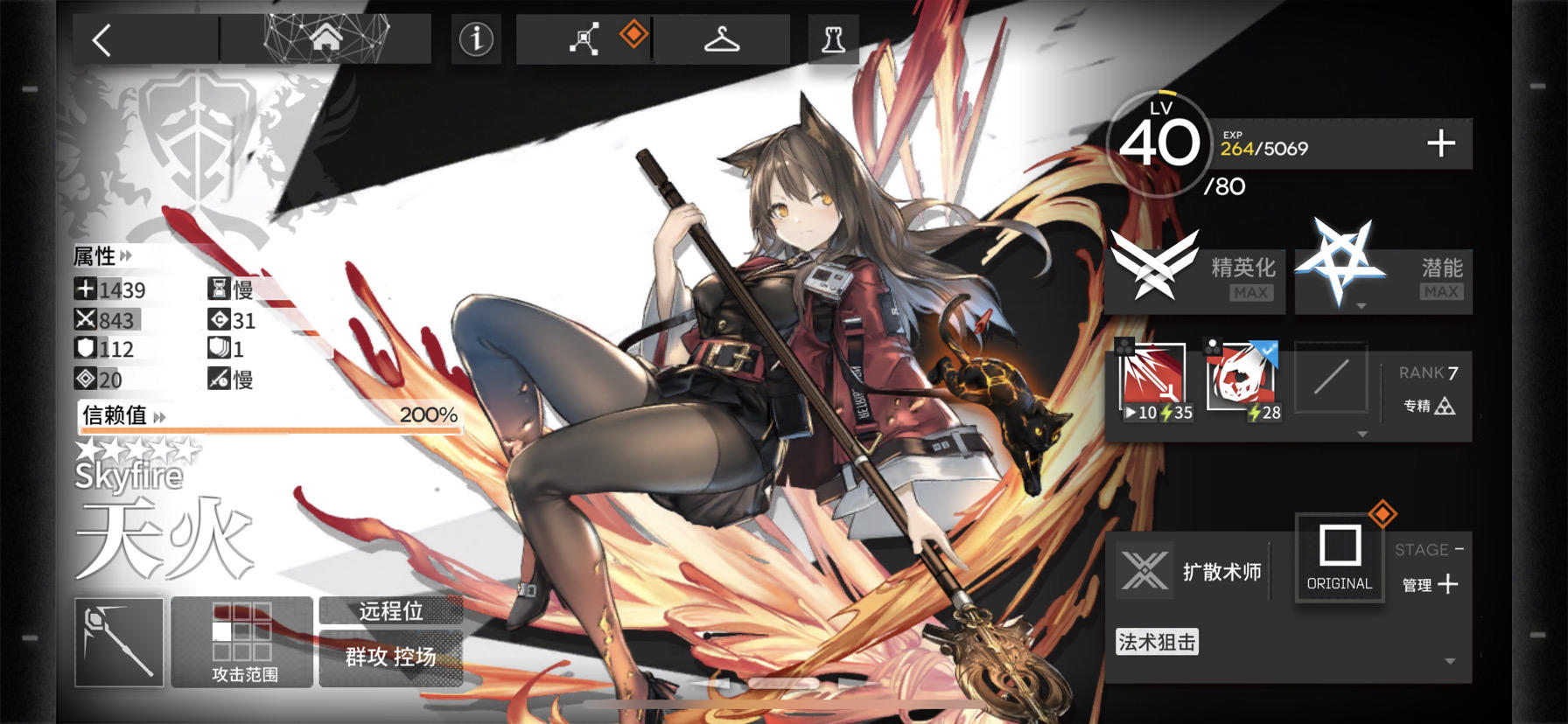Click the caster staff class icon

[119, 643]
